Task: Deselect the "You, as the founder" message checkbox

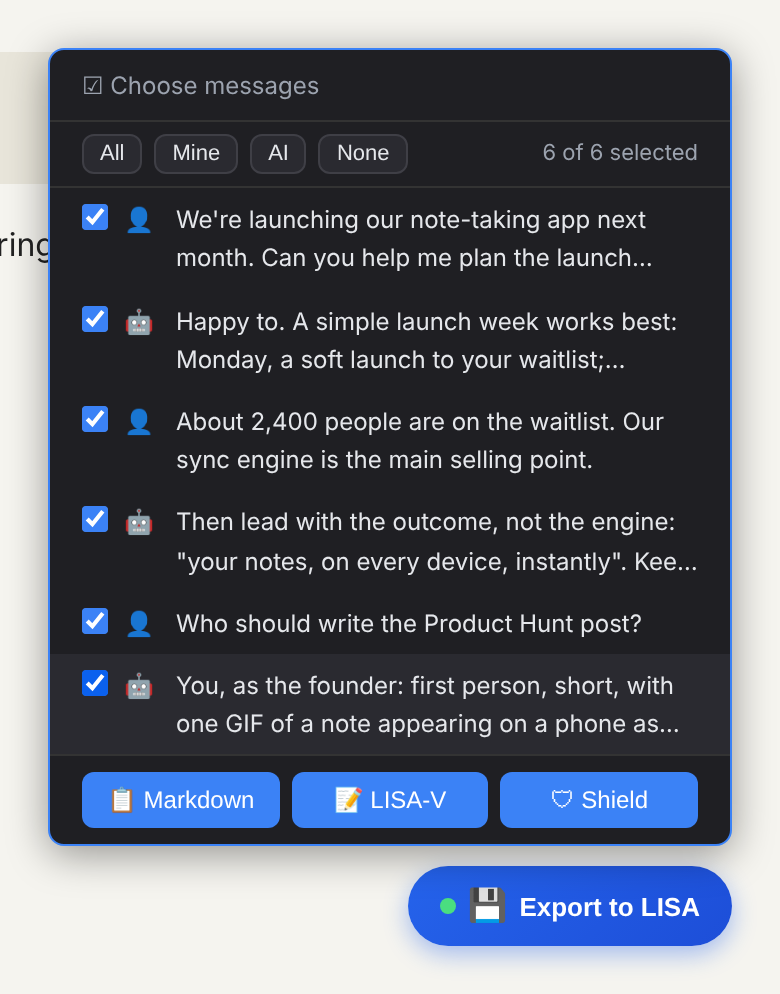Action: pos(95,683)
